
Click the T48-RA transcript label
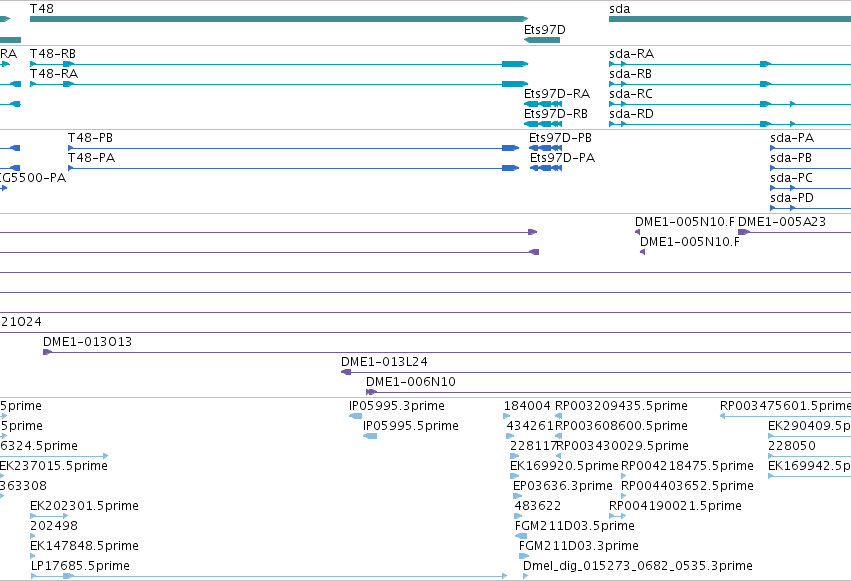point(54,74)
